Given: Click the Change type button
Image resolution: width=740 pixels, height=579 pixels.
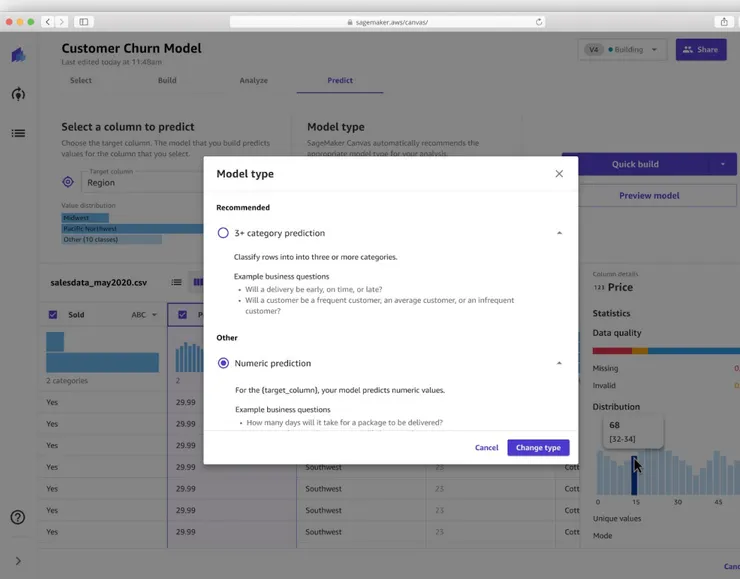Looking at the screenshot, I should [x=538, y=447].
